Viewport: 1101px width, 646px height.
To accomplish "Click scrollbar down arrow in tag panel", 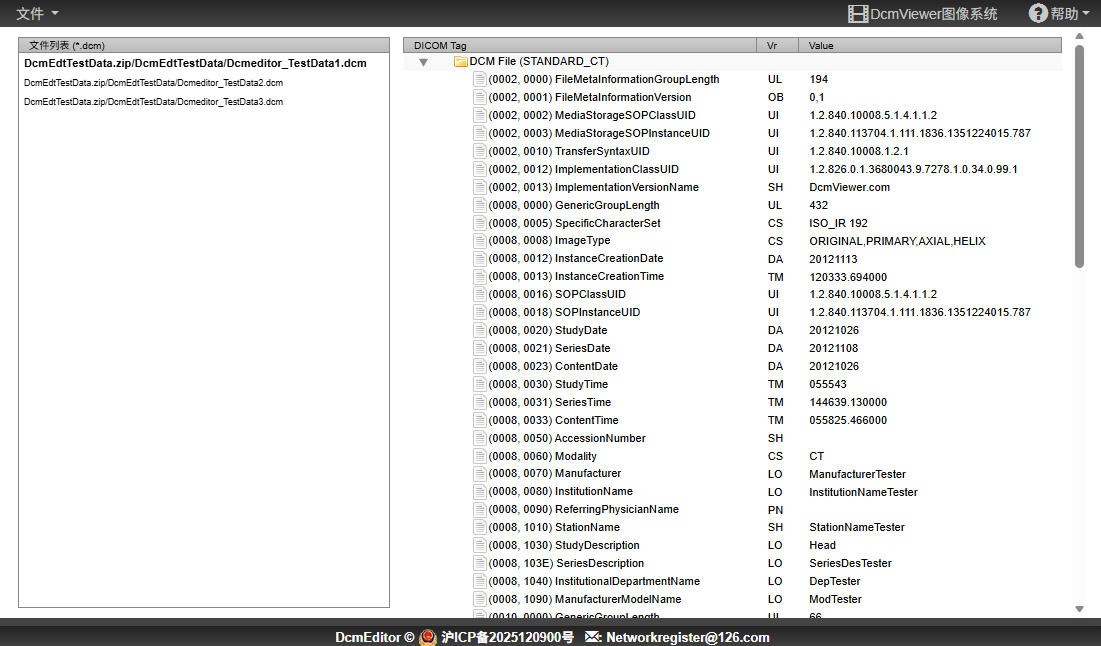I will point(1079,608).
